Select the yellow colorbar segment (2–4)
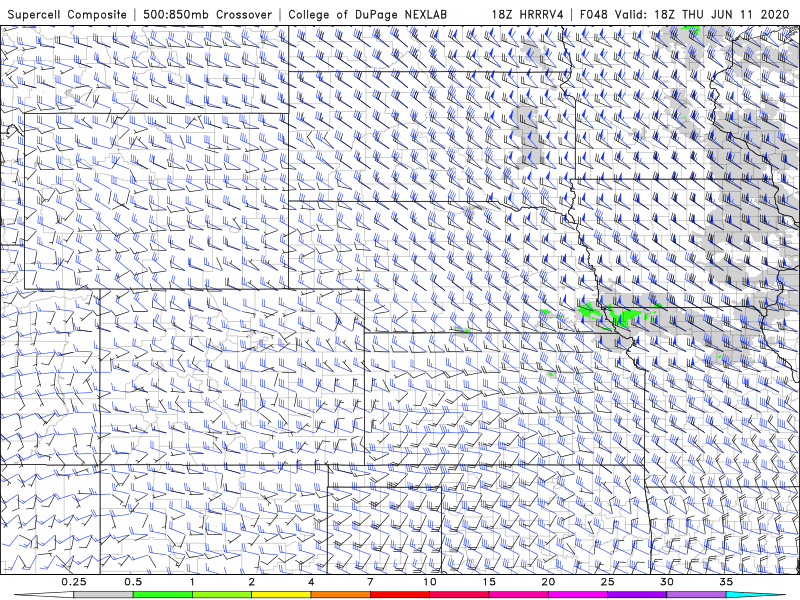Image resolution: width=800 pixels, height=600 pixels. [x=281, y=595]
